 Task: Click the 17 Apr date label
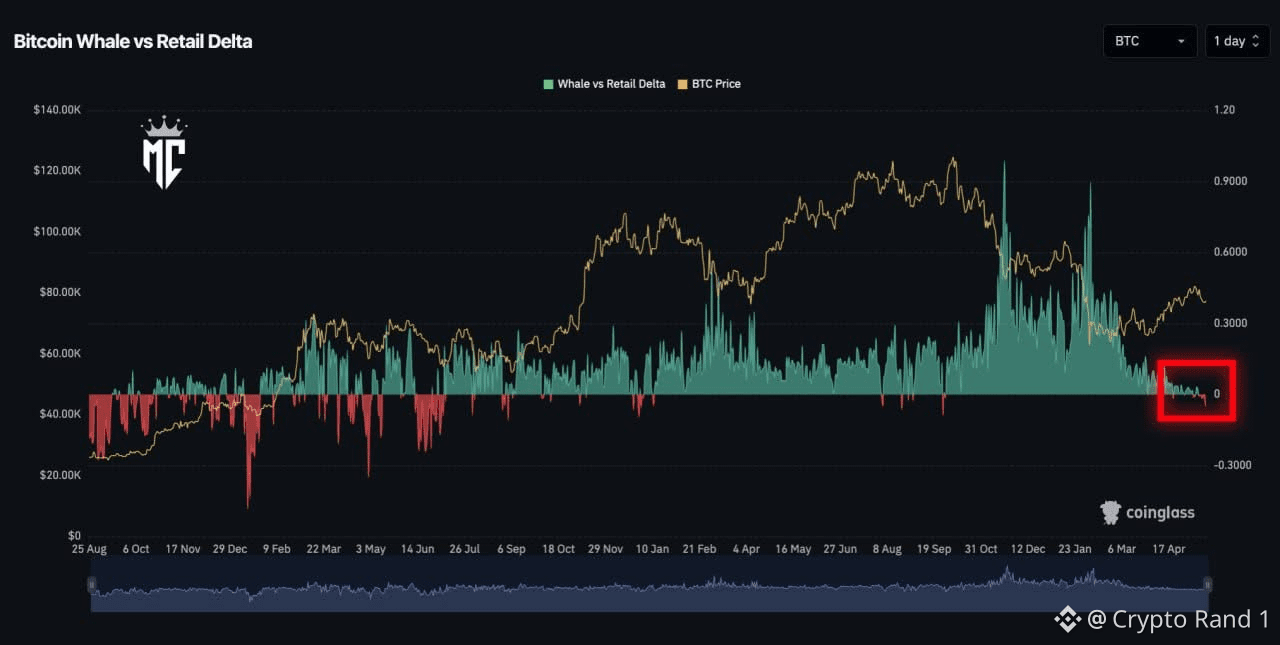point(1169,549)
